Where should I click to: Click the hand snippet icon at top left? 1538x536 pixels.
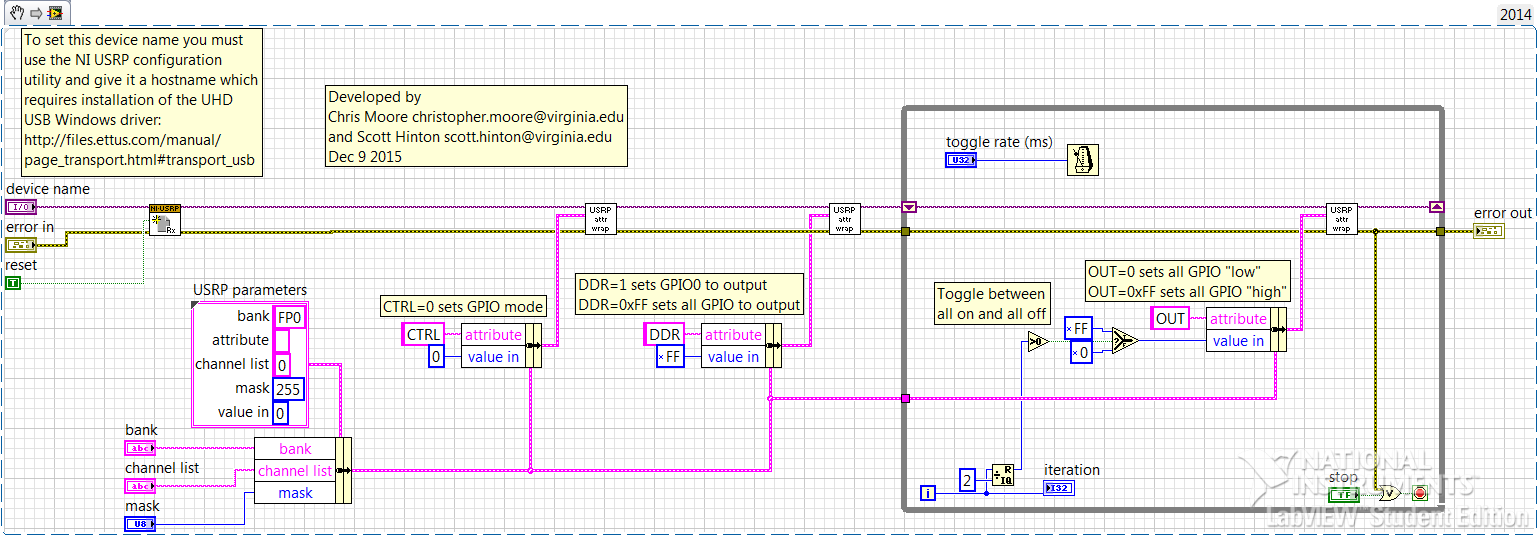[16, 13]
